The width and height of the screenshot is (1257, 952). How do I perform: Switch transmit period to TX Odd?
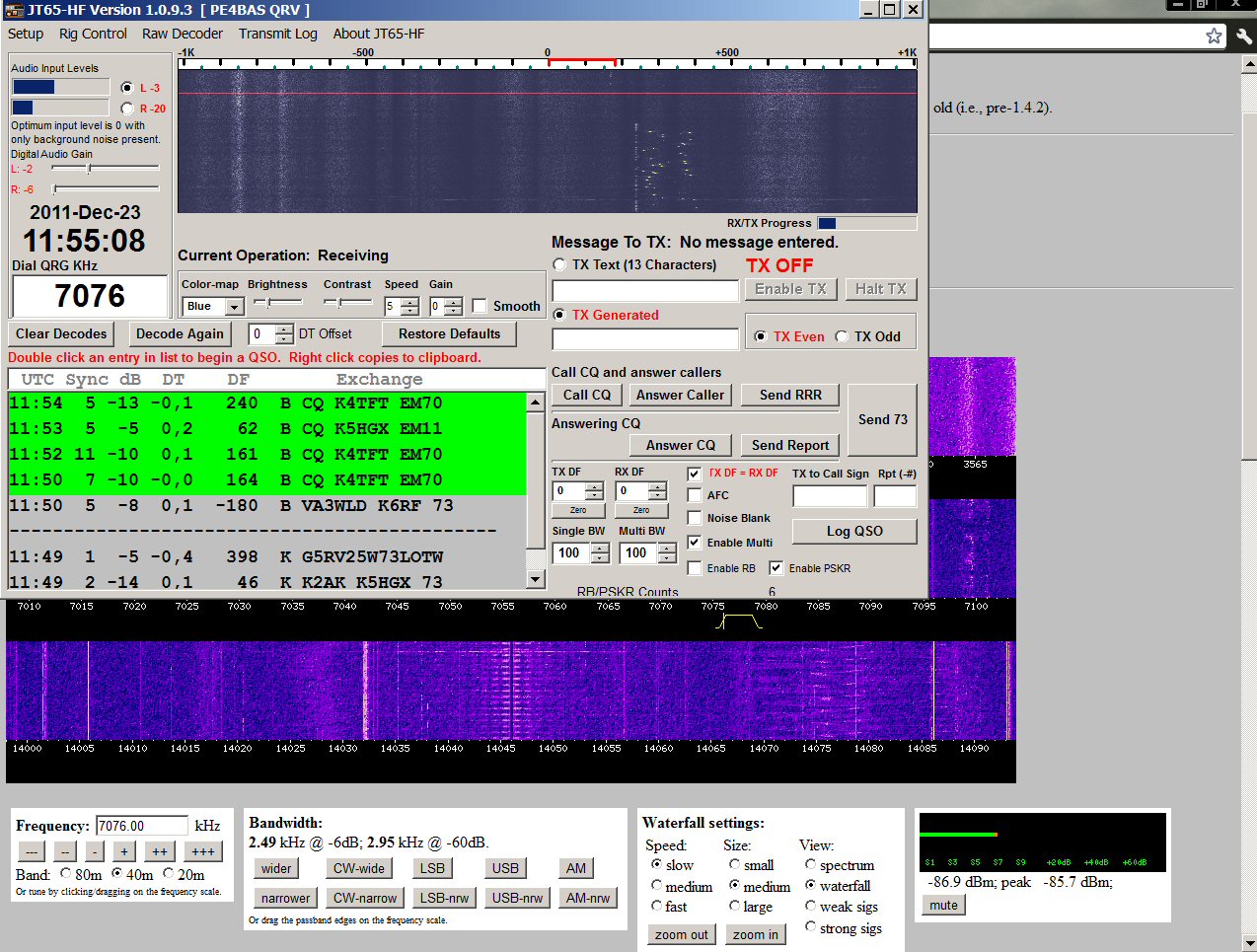[x=843, y=335]
